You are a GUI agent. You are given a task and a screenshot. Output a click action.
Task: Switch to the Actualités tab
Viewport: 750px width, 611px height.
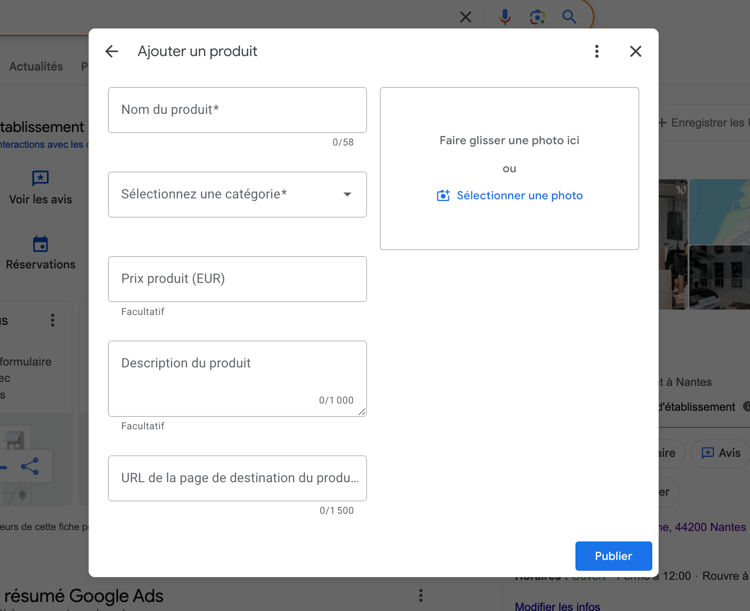pos(36,67)
